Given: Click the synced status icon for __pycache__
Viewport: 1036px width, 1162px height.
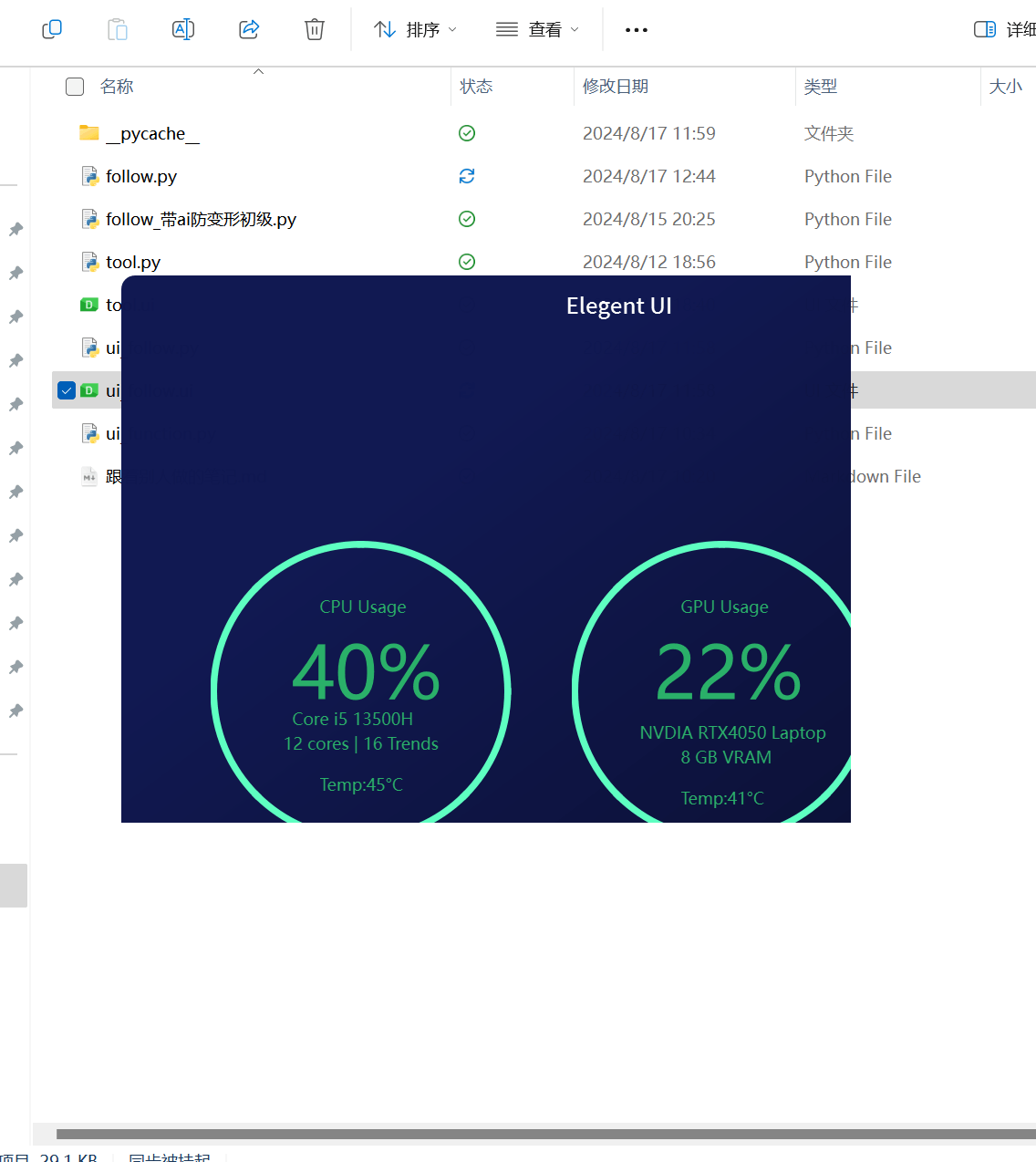Looking at the screenshot, I should [467, 133].
